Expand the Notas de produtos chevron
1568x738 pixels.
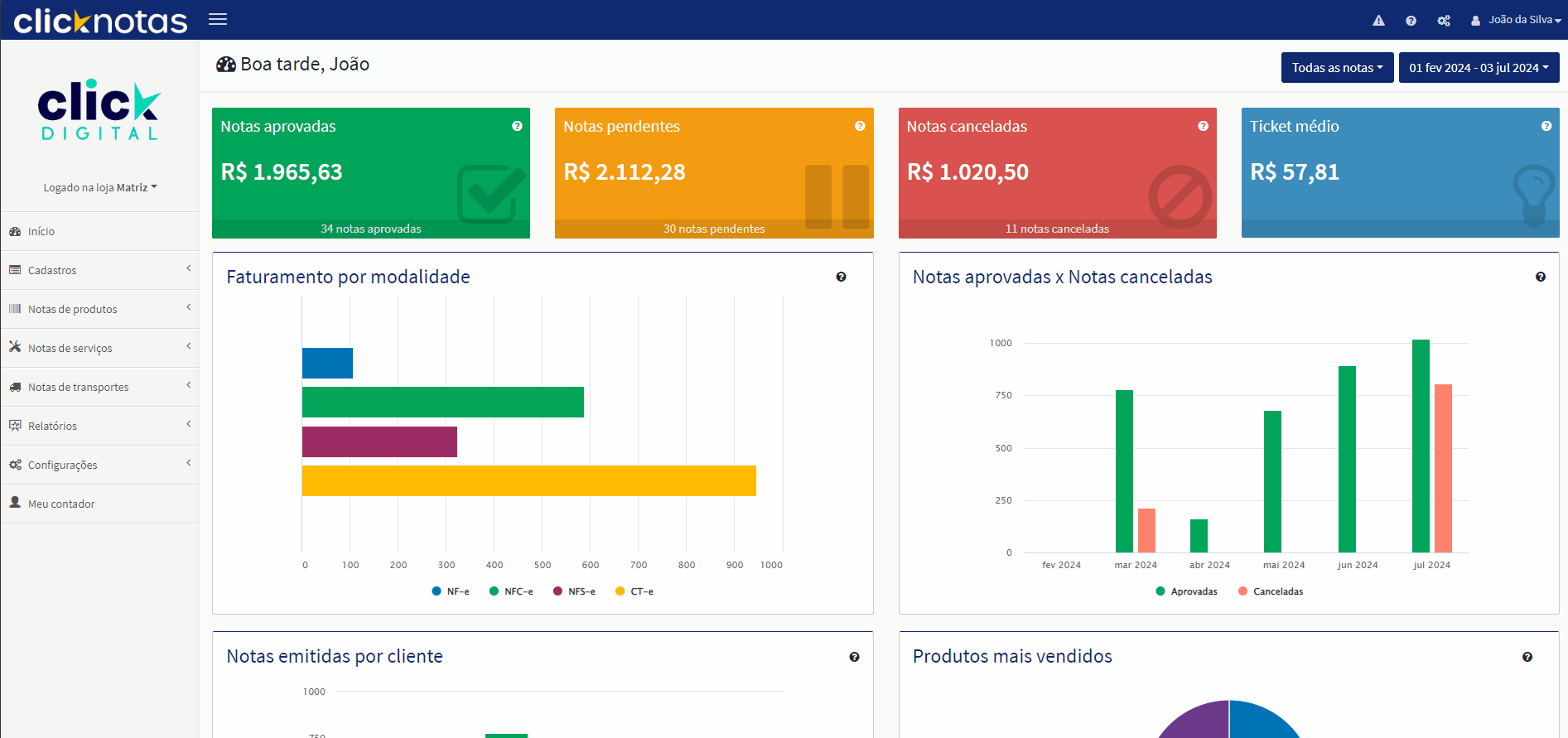tap(189, 306)
